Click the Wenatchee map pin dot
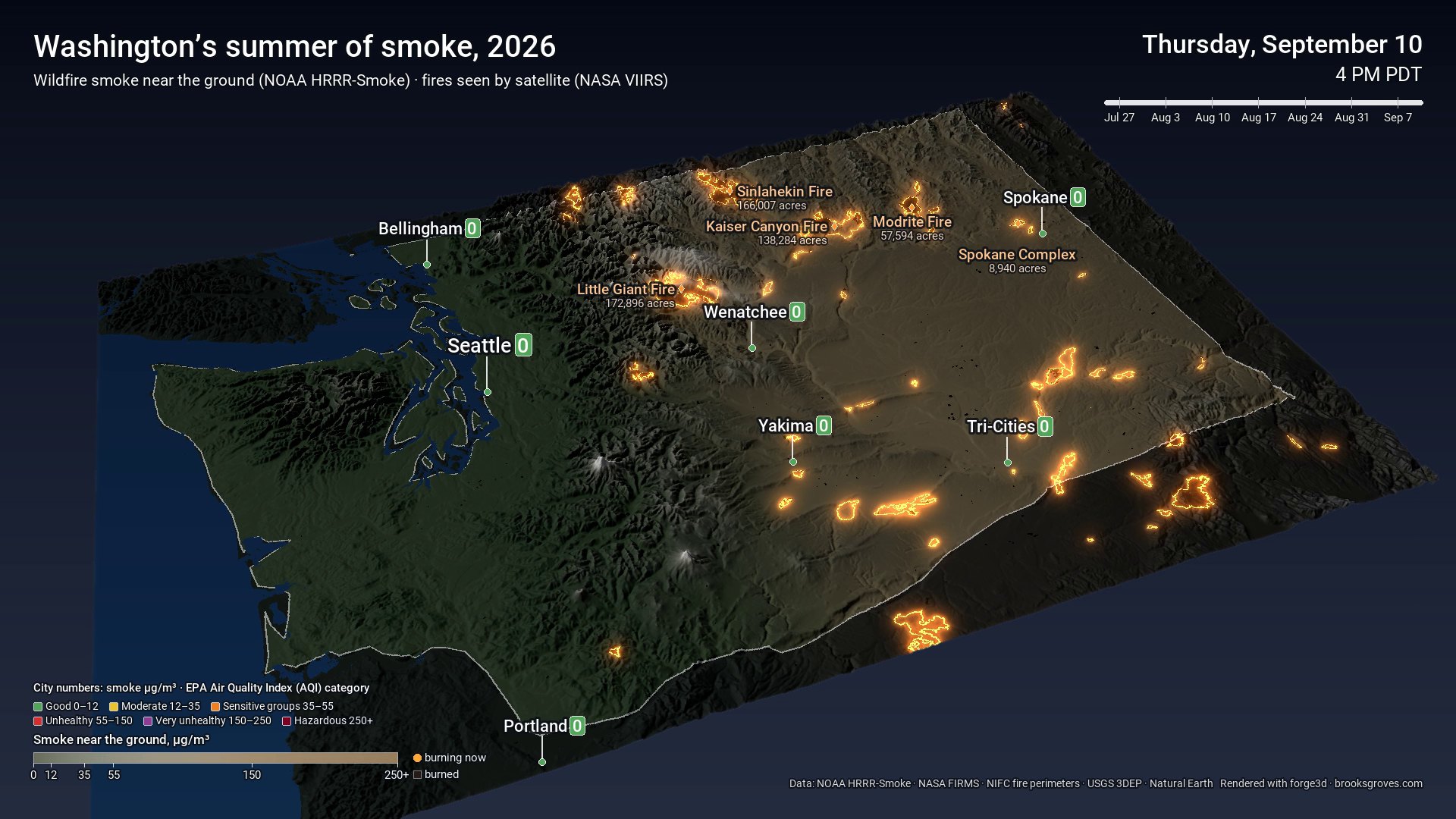The height and width of the screenshot is (819, 1456). click(x=752, y=348)
